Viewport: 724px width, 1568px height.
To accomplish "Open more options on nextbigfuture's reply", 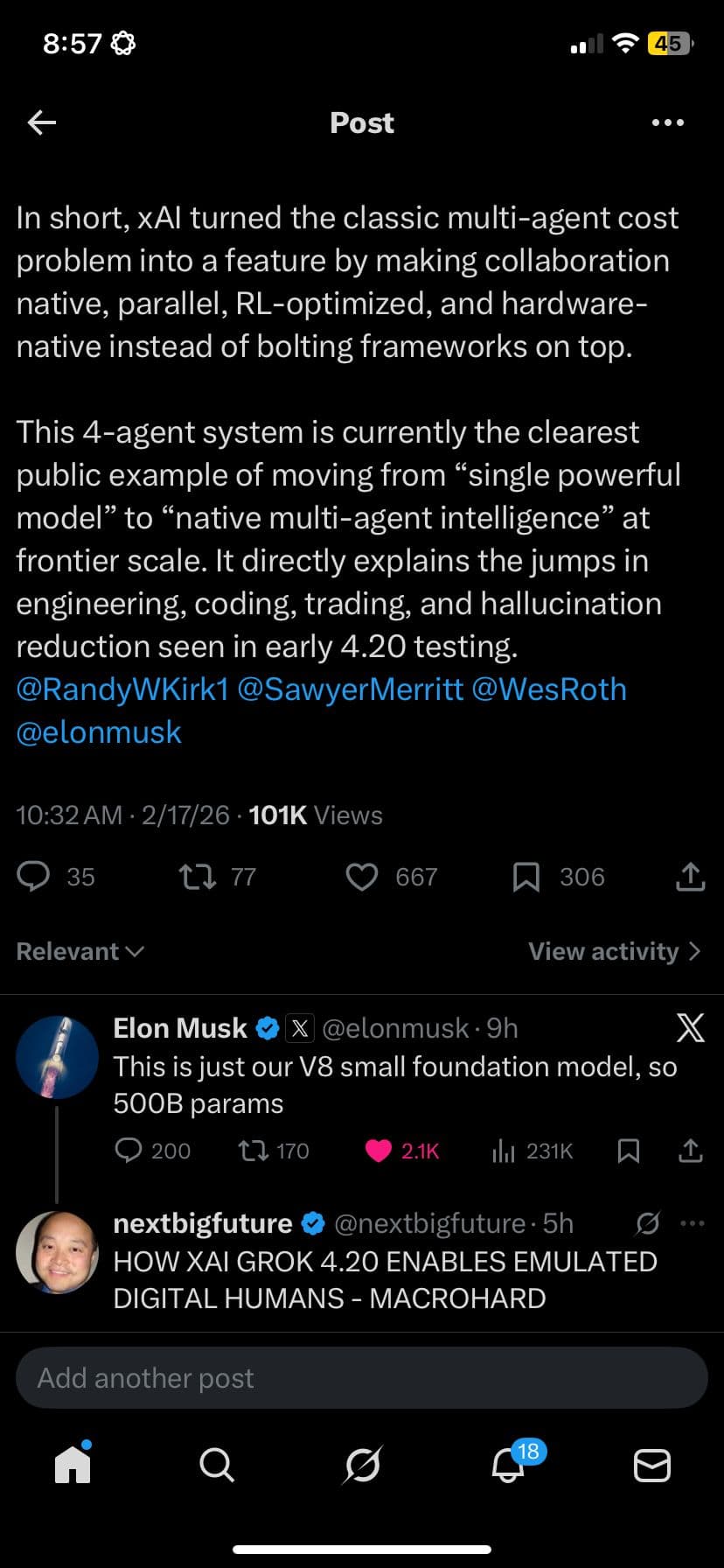I will tap(692, 1223).
